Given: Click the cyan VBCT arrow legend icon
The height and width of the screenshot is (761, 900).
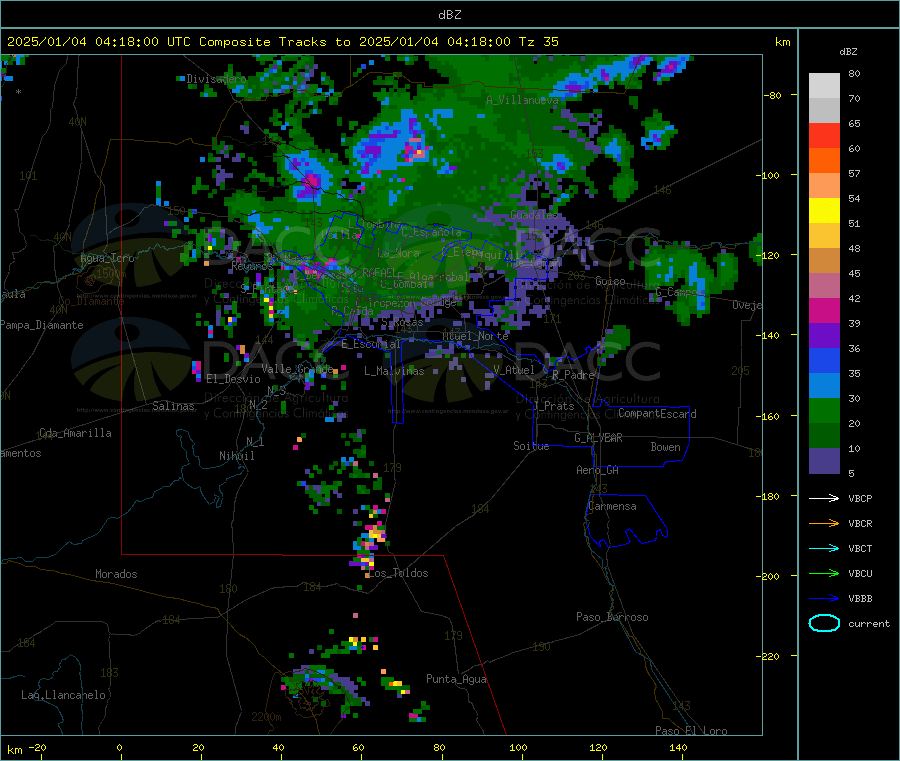Looking at the screenshot, I should pos(824,548).
